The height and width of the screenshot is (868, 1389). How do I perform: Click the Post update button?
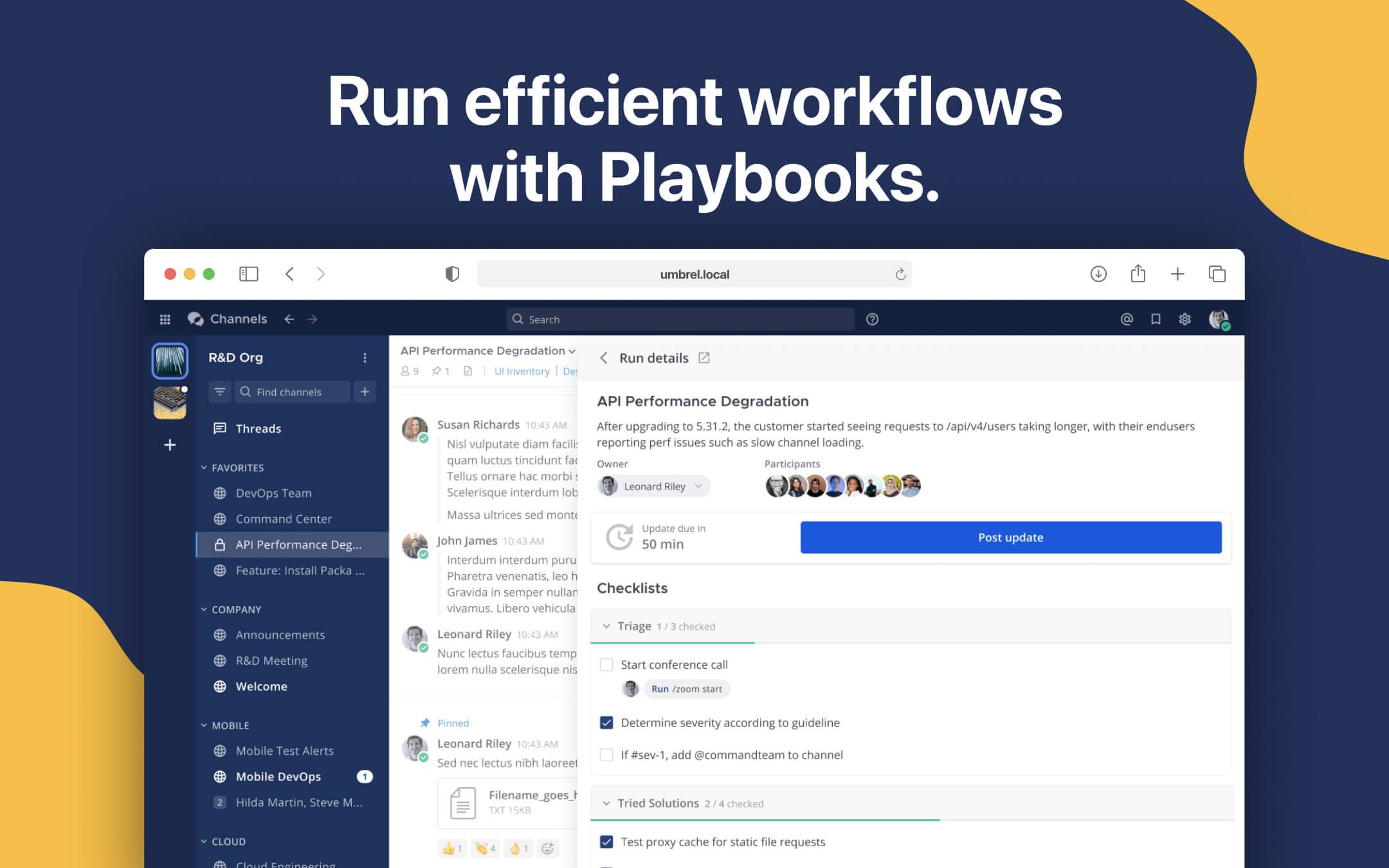[1010, 538]
